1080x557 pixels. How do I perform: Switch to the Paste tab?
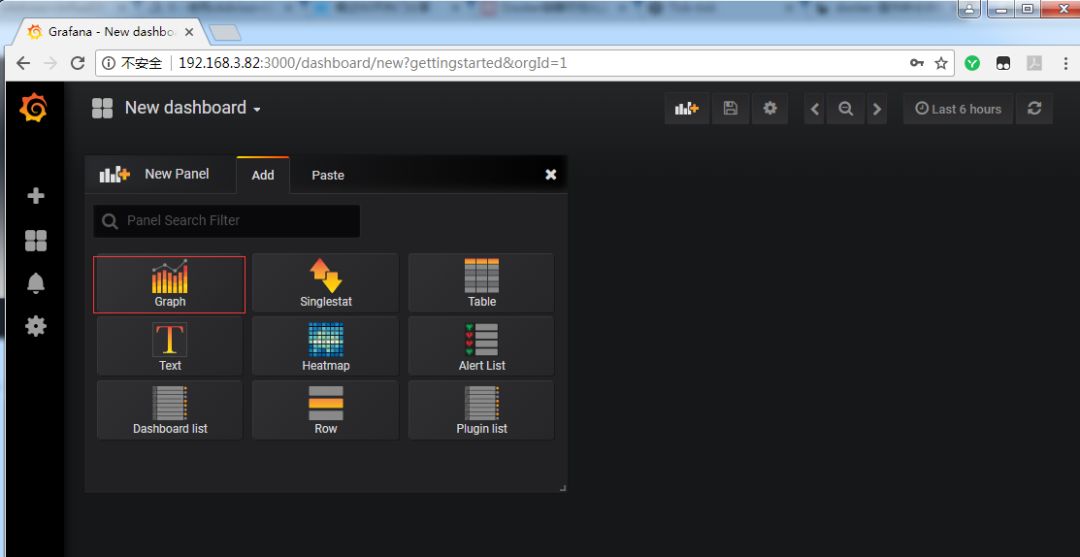(x=328, y=175)
